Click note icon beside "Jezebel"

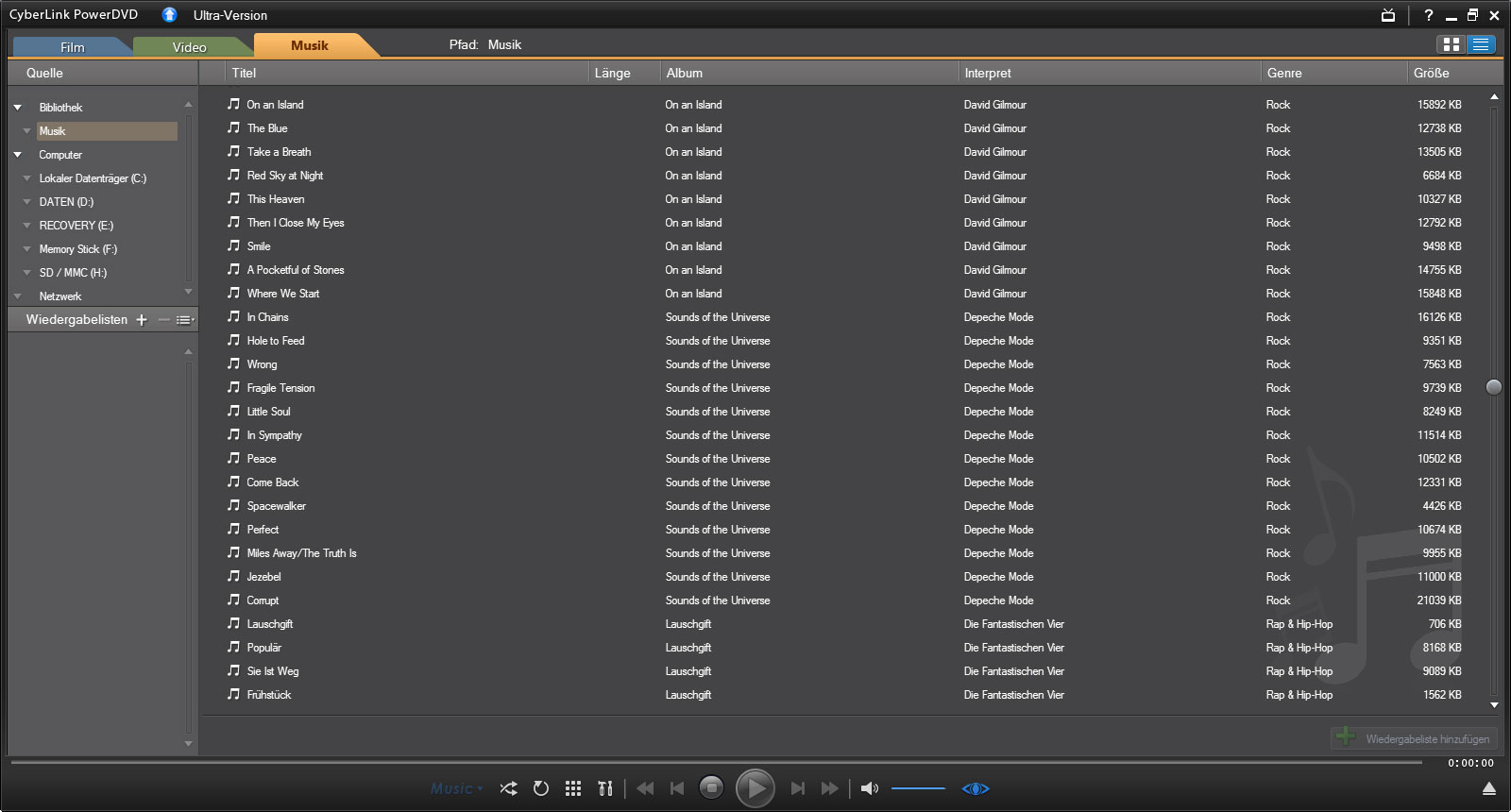pos(233,576)
